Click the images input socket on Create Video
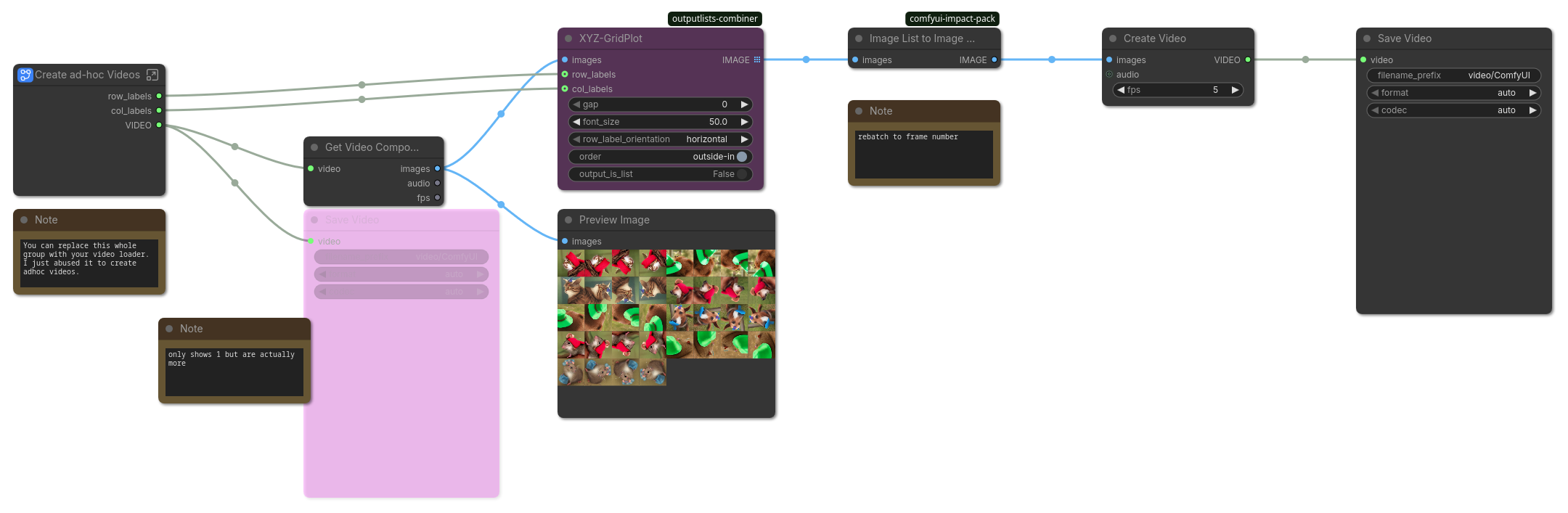Image resolution: width=1568 pixels, height=513 pixels. point(1109,59)
